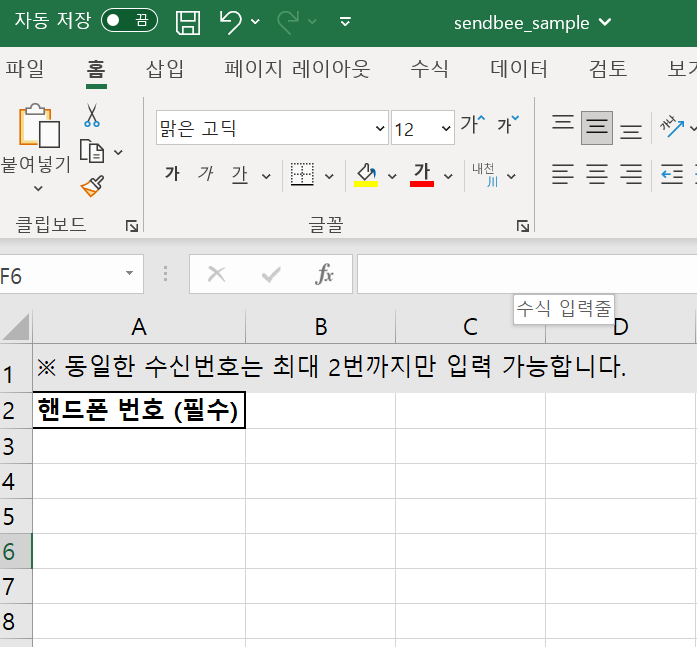The height and width of the screenshot is (647, 697).
Task: Click the Insert Function fx icon
Action: (324, 274)
